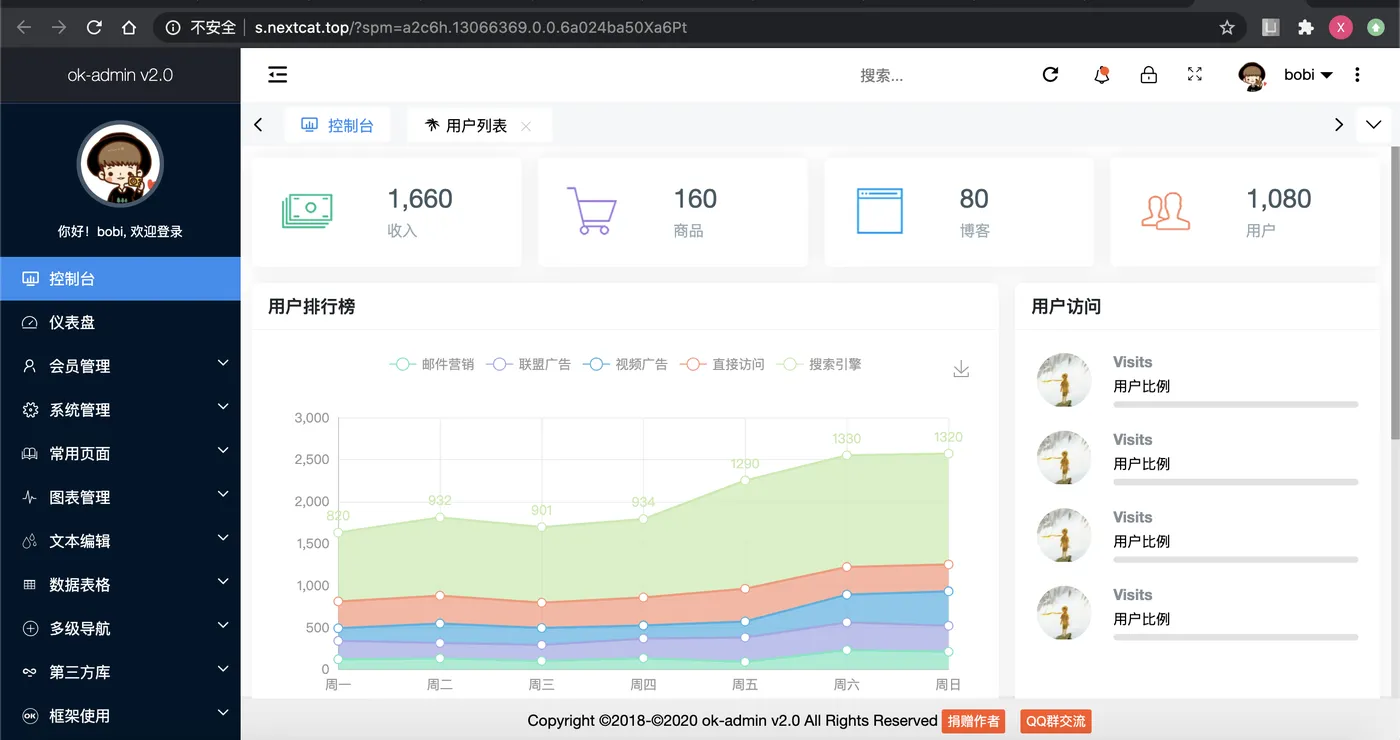The height and width of the screenshot is (740, 1400).
Task: Click the refresh icon in the admin header
Action: coord(1050,74)
